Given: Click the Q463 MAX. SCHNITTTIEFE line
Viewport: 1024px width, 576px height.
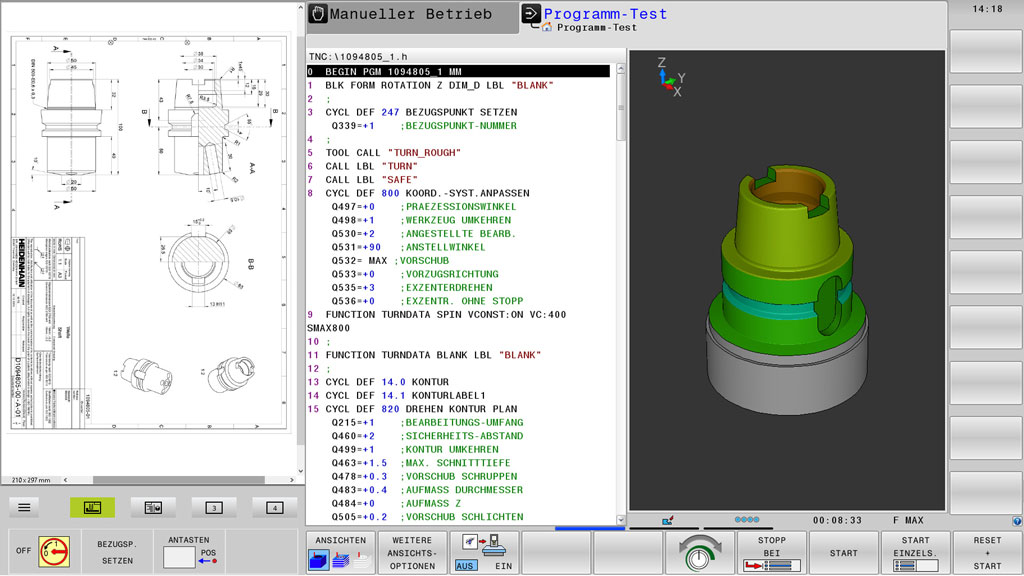Looking at the screenshot, I should tap(421, 463).
